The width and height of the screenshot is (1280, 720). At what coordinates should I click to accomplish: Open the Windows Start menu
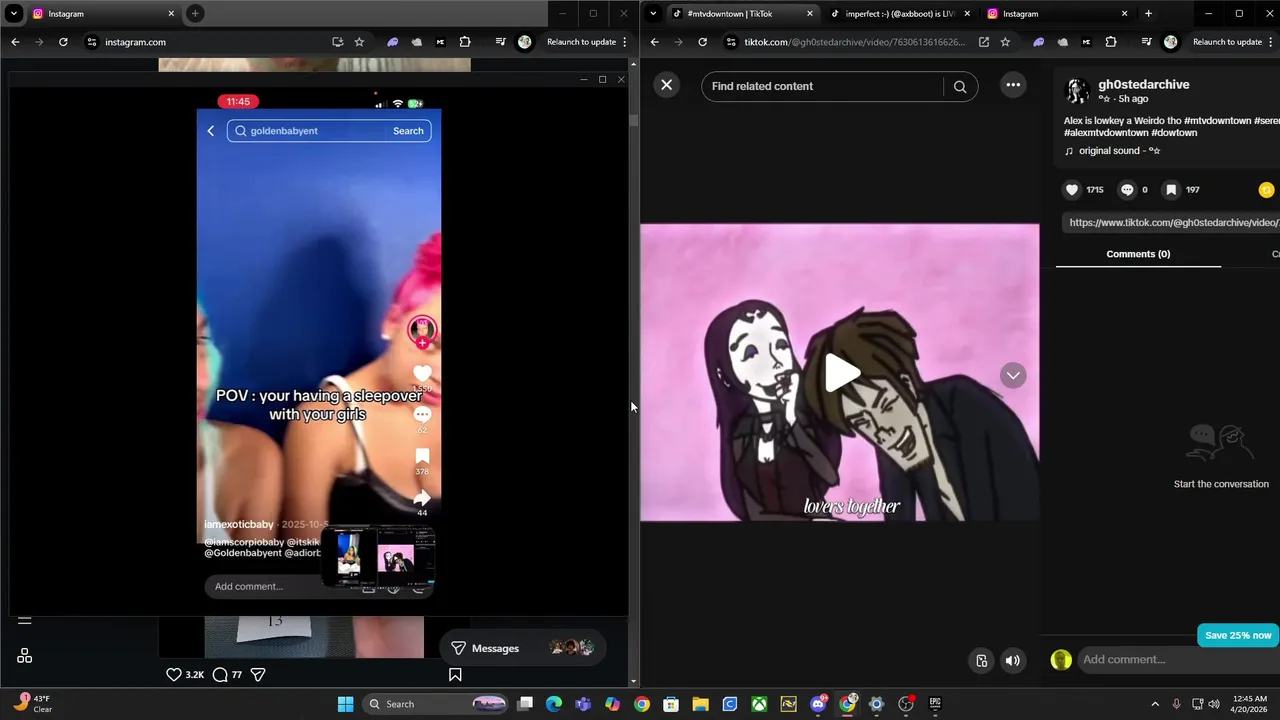[345, 704]
